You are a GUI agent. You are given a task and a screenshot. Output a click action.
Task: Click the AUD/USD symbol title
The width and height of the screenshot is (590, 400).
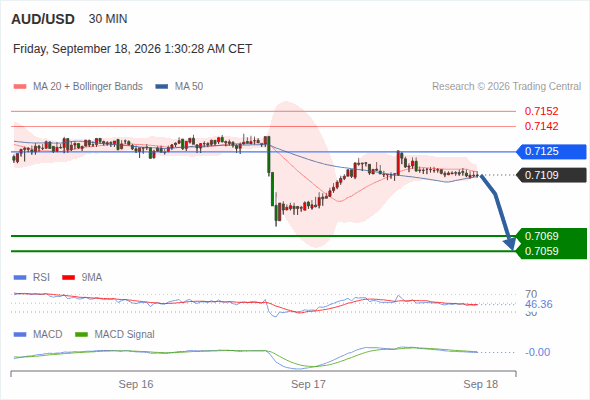tap(43, 19)
